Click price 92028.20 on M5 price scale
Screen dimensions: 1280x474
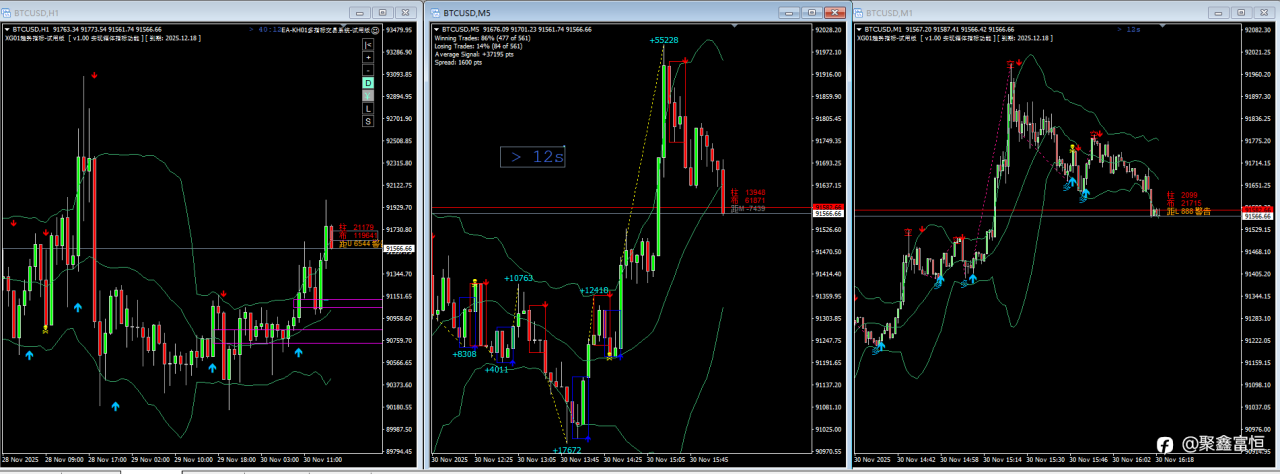pyautogui.click(x=829, y=30)
